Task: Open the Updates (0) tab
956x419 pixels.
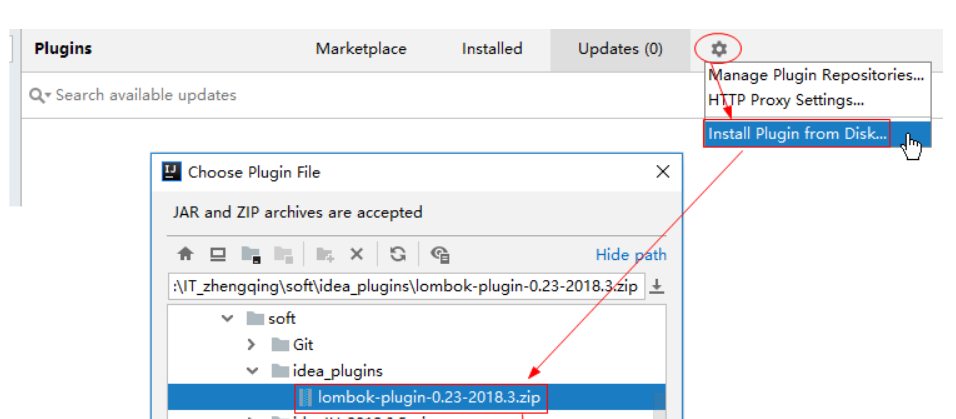Action: coord(620,49)
